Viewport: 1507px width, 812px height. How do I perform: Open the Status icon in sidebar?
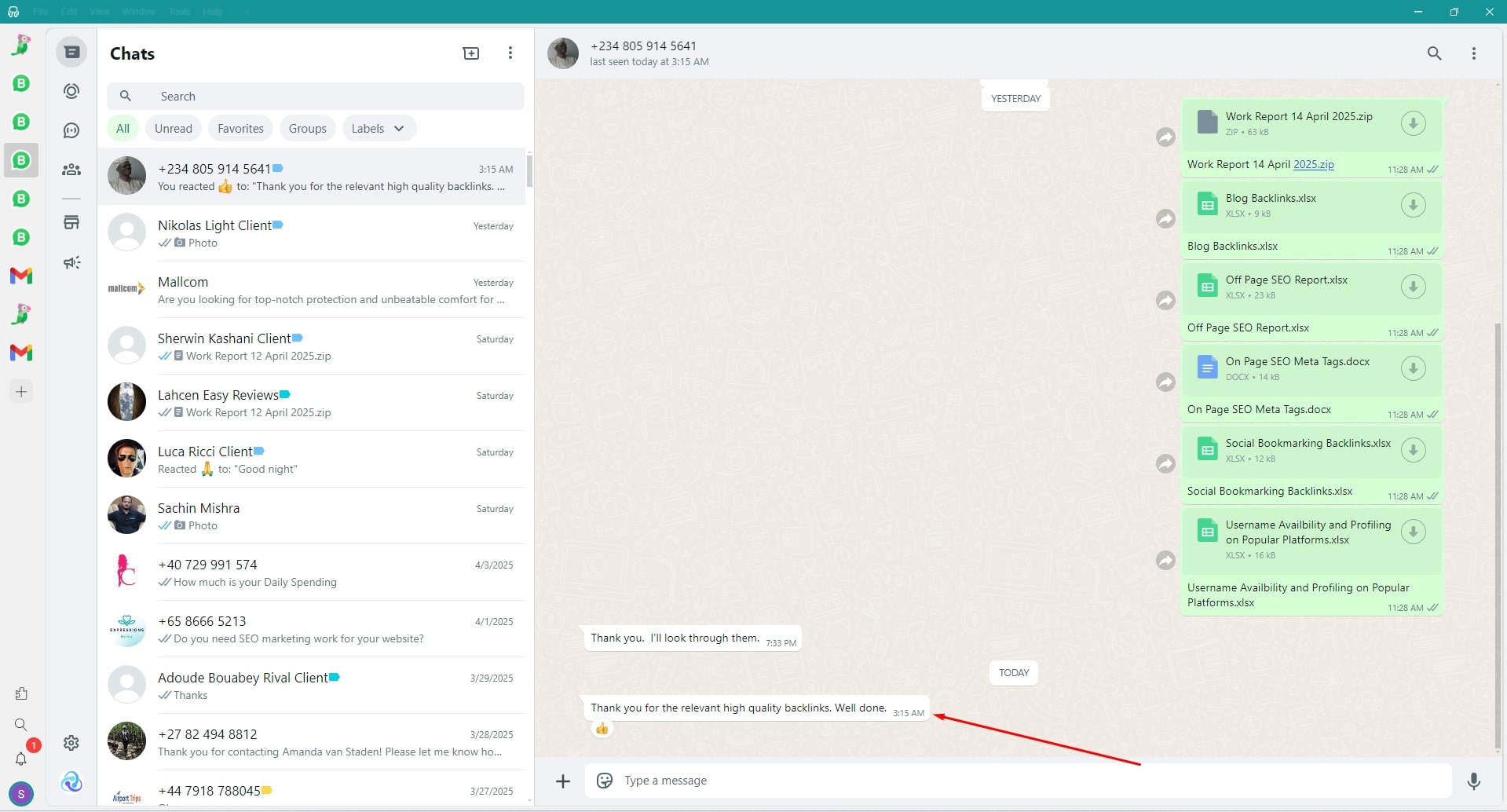71,91
